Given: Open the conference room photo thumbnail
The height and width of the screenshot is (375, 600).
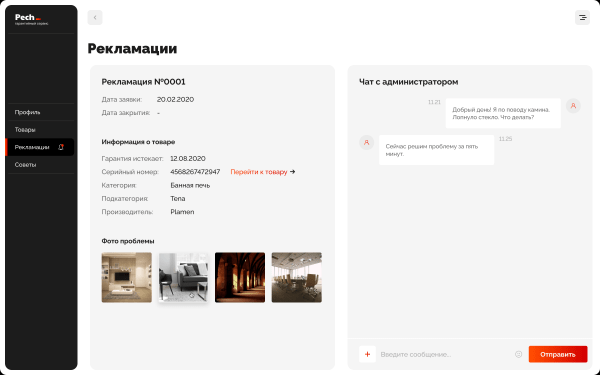Looking at the screenshot, I should click(x=297, y=277).
